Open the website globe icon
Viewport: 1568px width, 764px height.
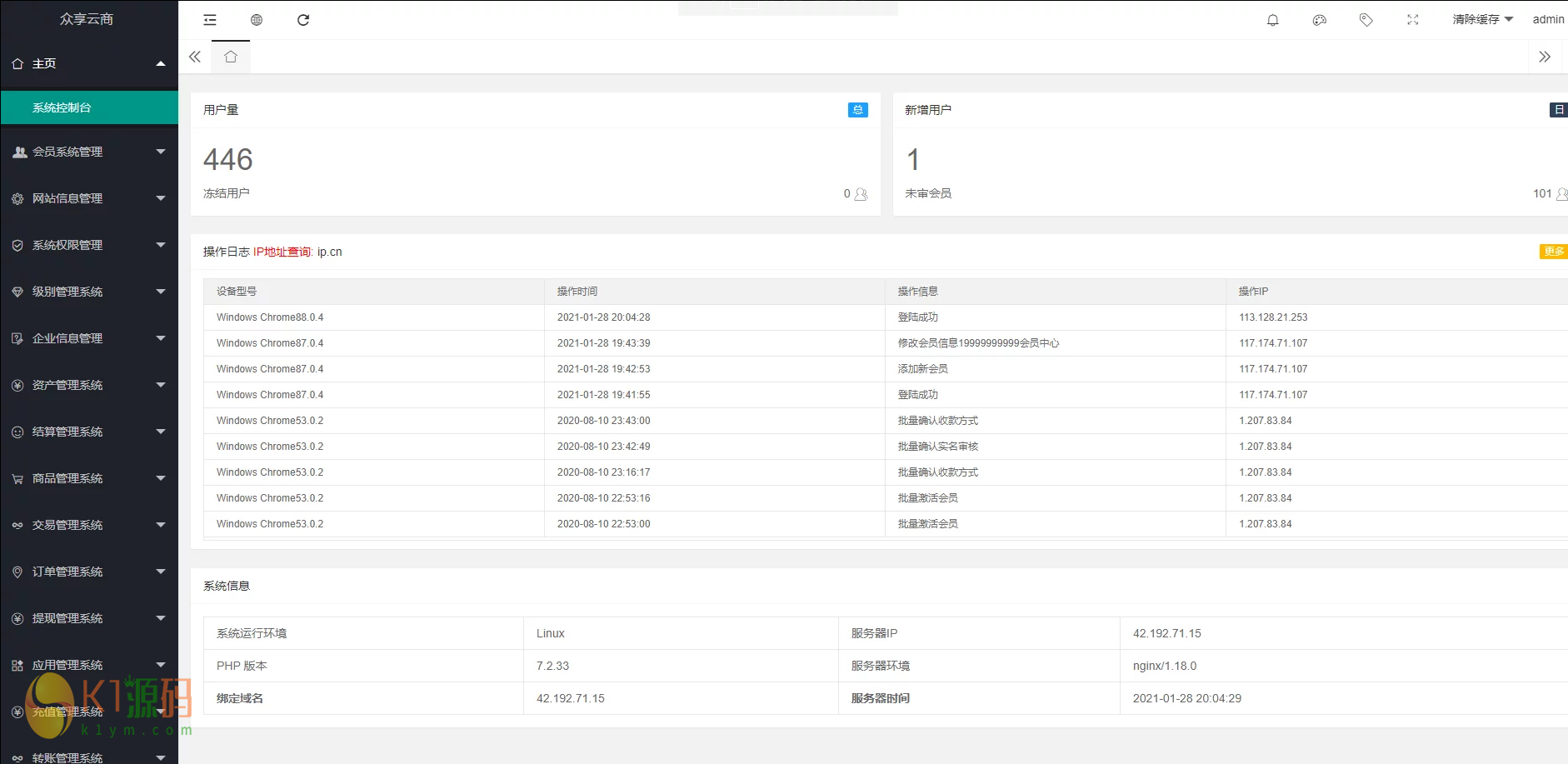point(257,20)
